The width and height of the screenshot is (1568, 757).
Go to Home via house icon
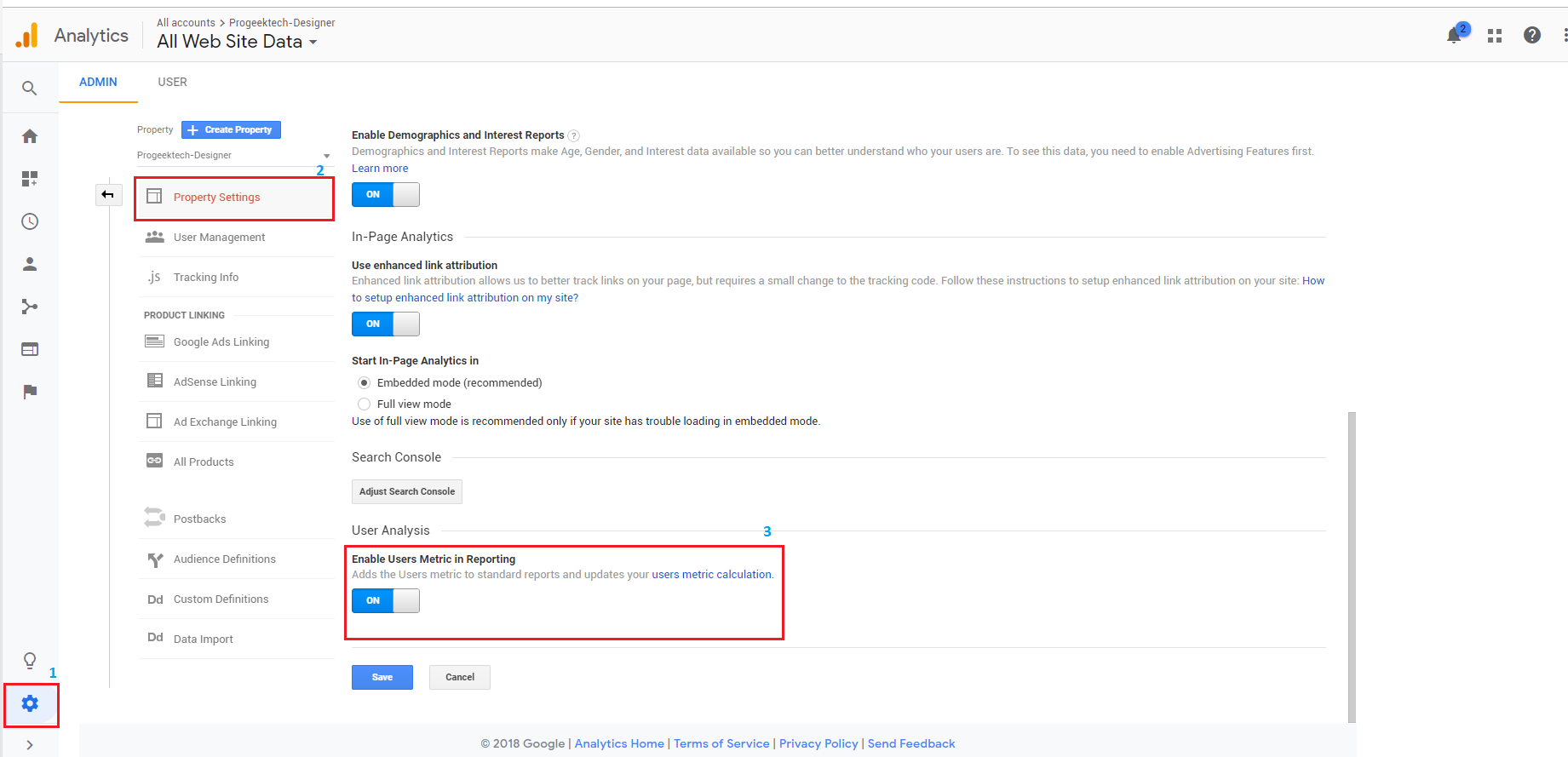tap(30, 136)
